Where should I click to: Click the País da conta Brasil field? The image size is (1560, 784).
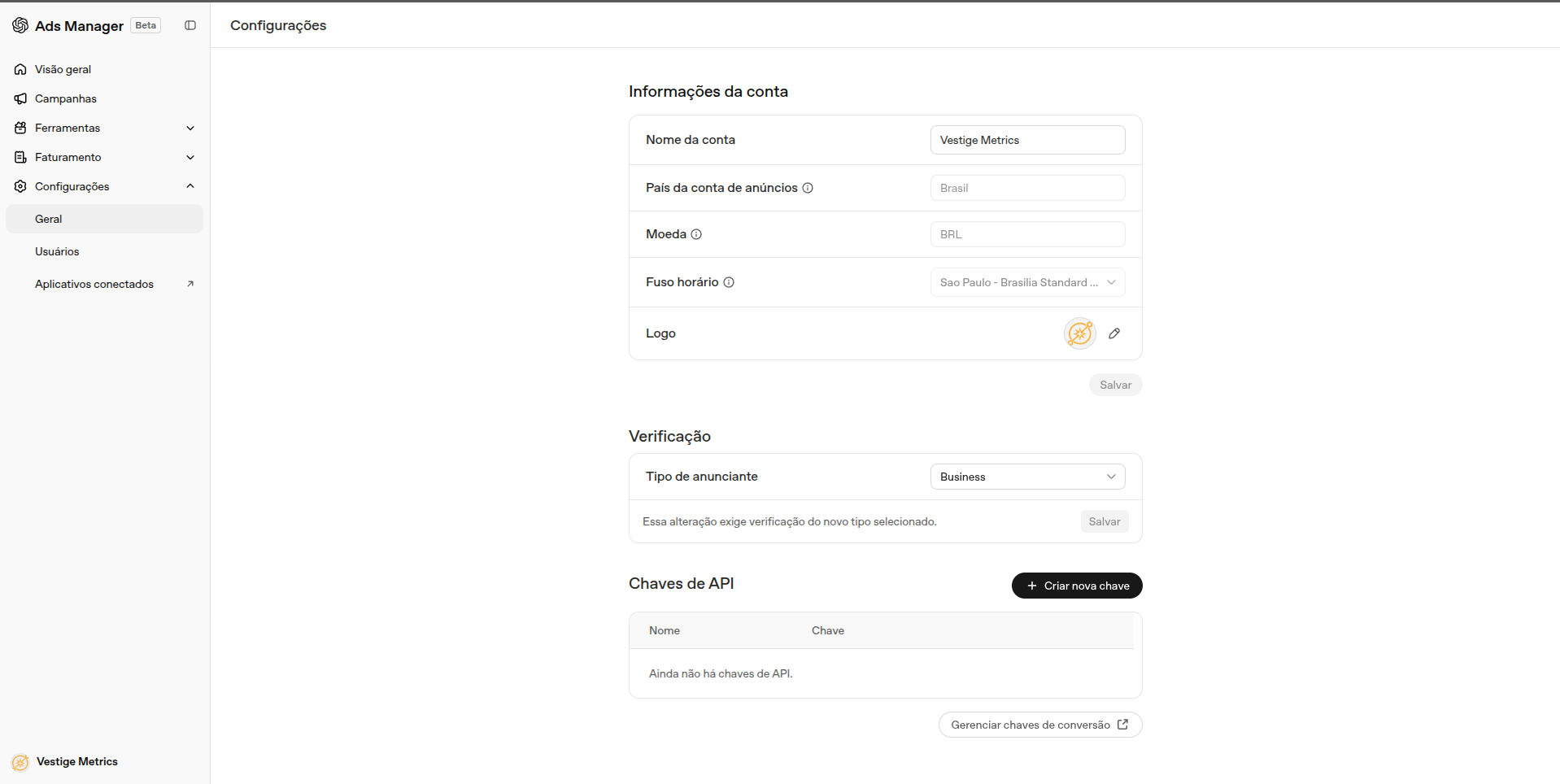click(x=1028, y=188)
